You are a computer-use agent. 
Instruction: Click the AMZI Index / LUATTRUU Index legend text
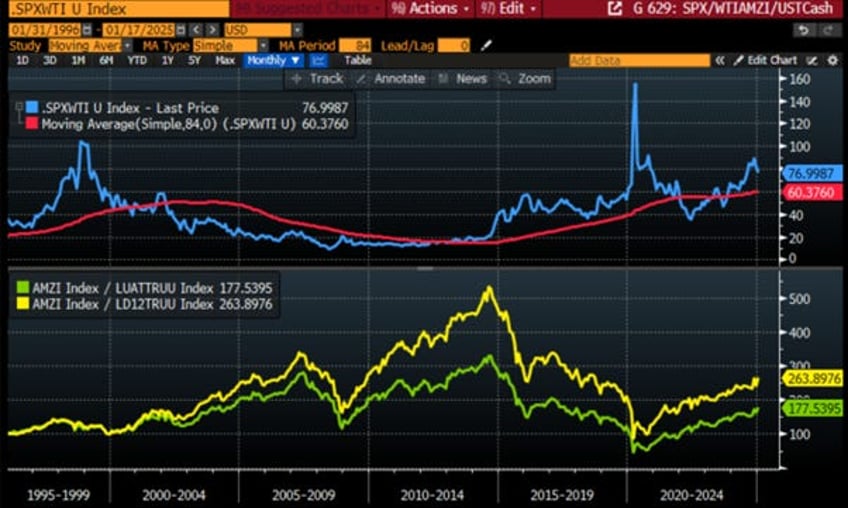pos(122,288)
